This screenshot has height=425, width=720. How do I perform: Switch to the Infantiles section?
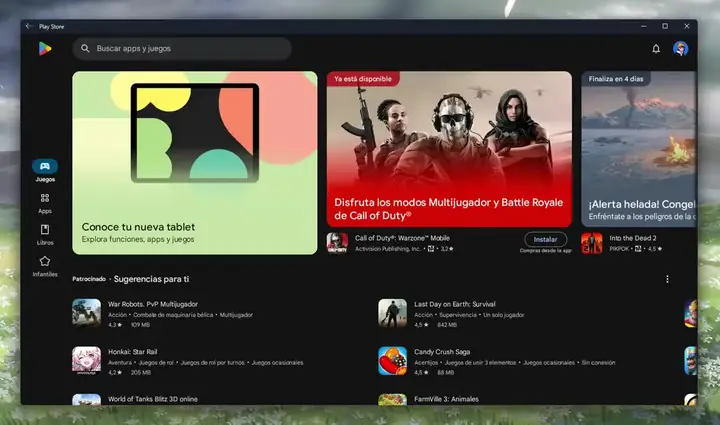pyautogui.click(x=45, y=266)
